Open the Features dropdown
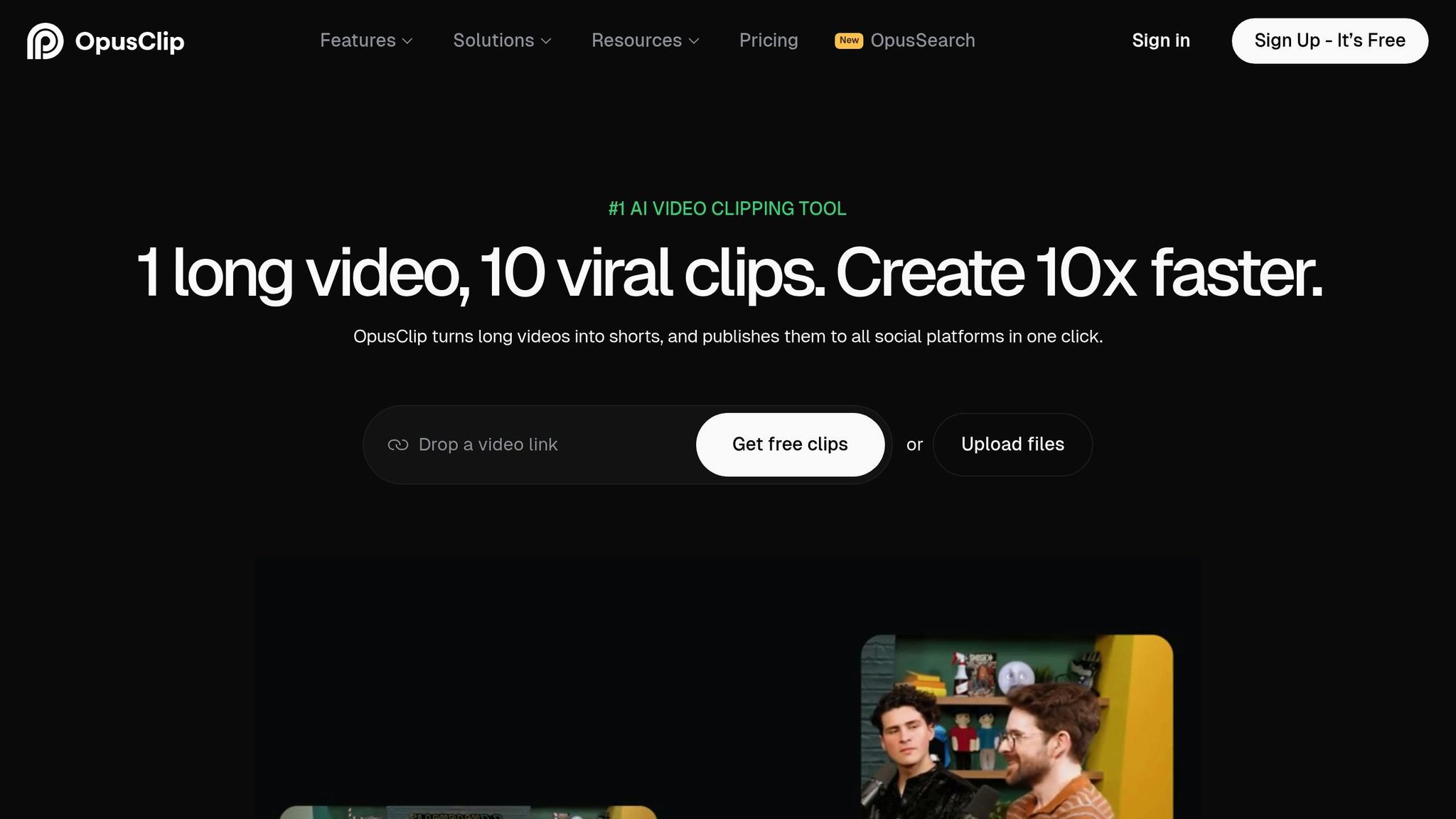Screen dimensions: 1456x819 tap(358, 41)
